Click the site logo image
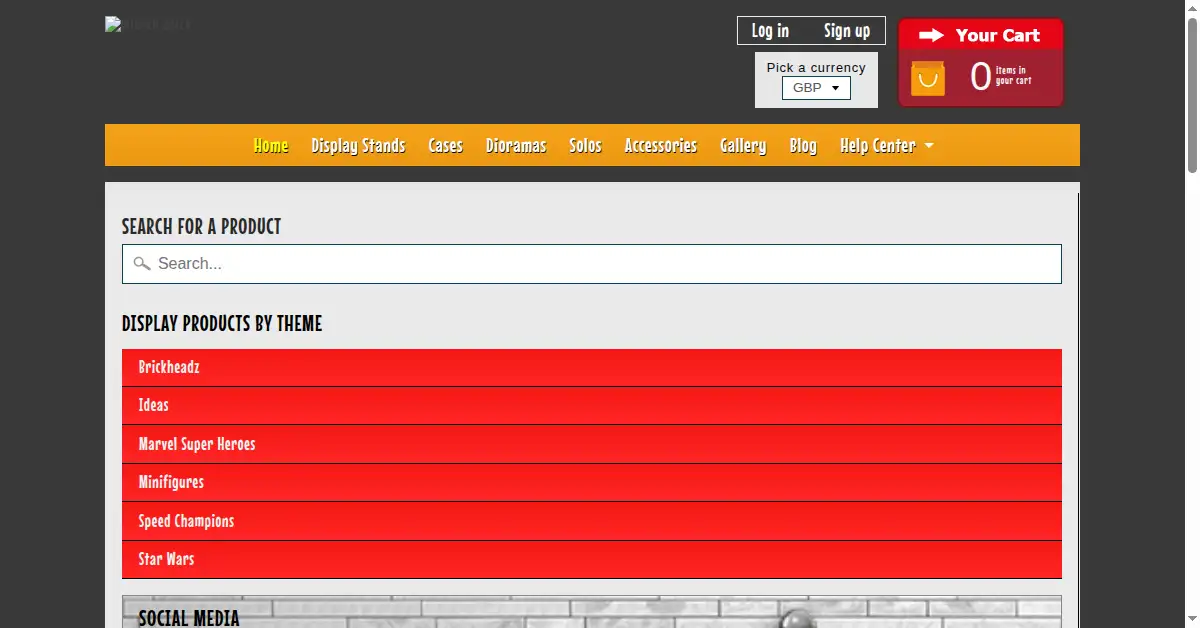The height and width of the screenshot is (628, 1200). coord(148,24)
